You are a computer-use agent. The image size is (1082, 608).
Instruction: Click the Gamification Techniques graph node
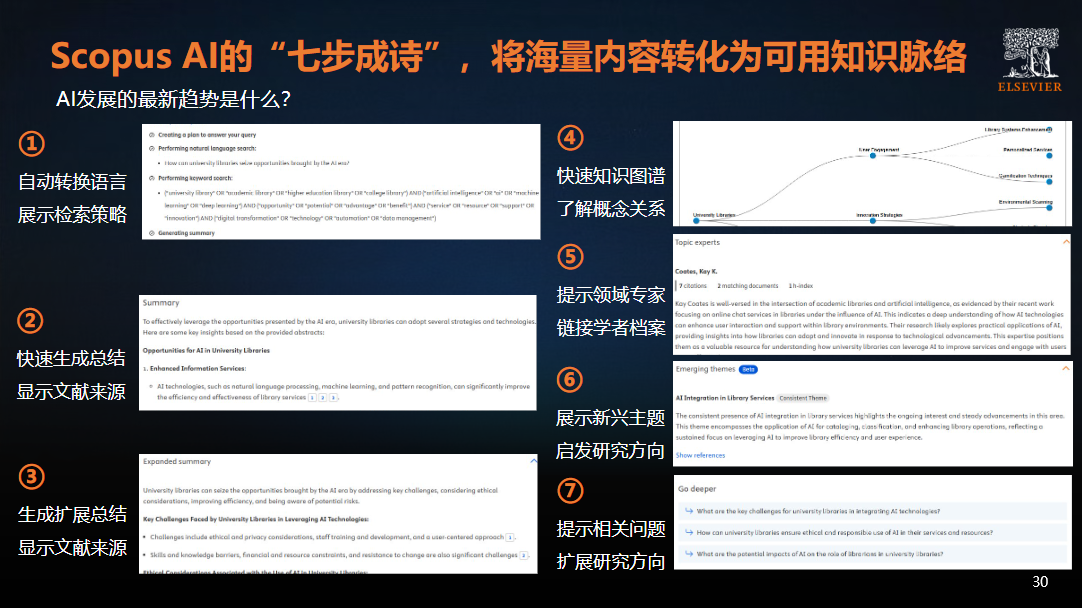click(x=1050, y=182)
